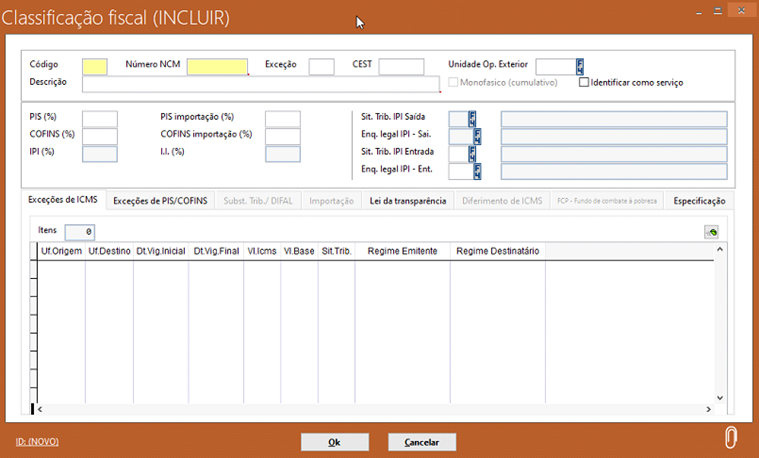Click the CEST input box
Image resolution: width=759 pixels, height=458 pixels.
401,66
